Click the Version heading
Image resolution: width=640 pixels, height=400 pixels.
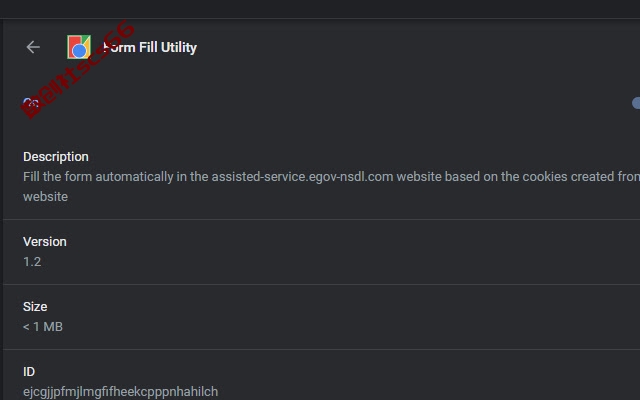45,242
